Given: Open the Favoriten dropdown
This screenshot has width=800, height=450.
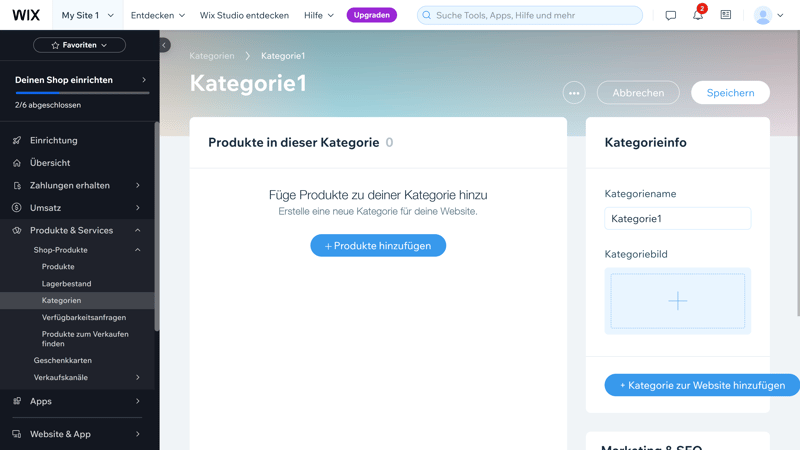Looking at the screenshot, I should [x=79, y=45].
